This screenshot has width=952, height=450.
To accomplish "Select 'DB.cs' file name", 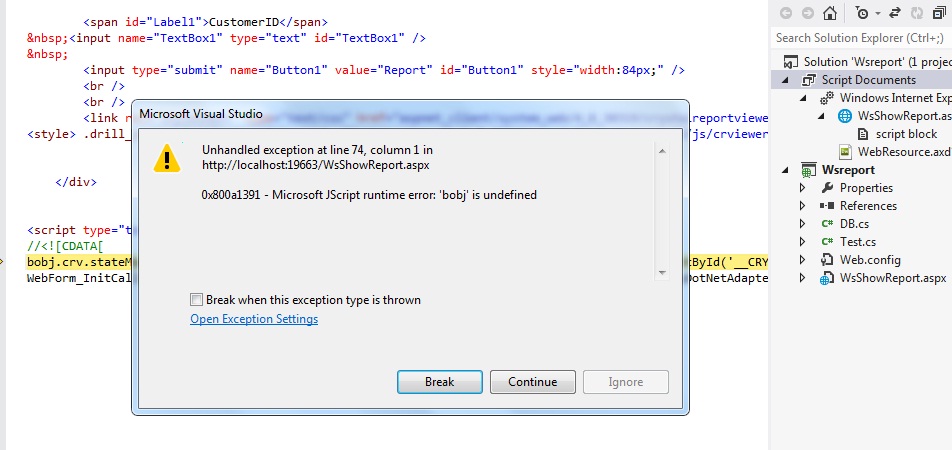I will (x=854, y=223).
